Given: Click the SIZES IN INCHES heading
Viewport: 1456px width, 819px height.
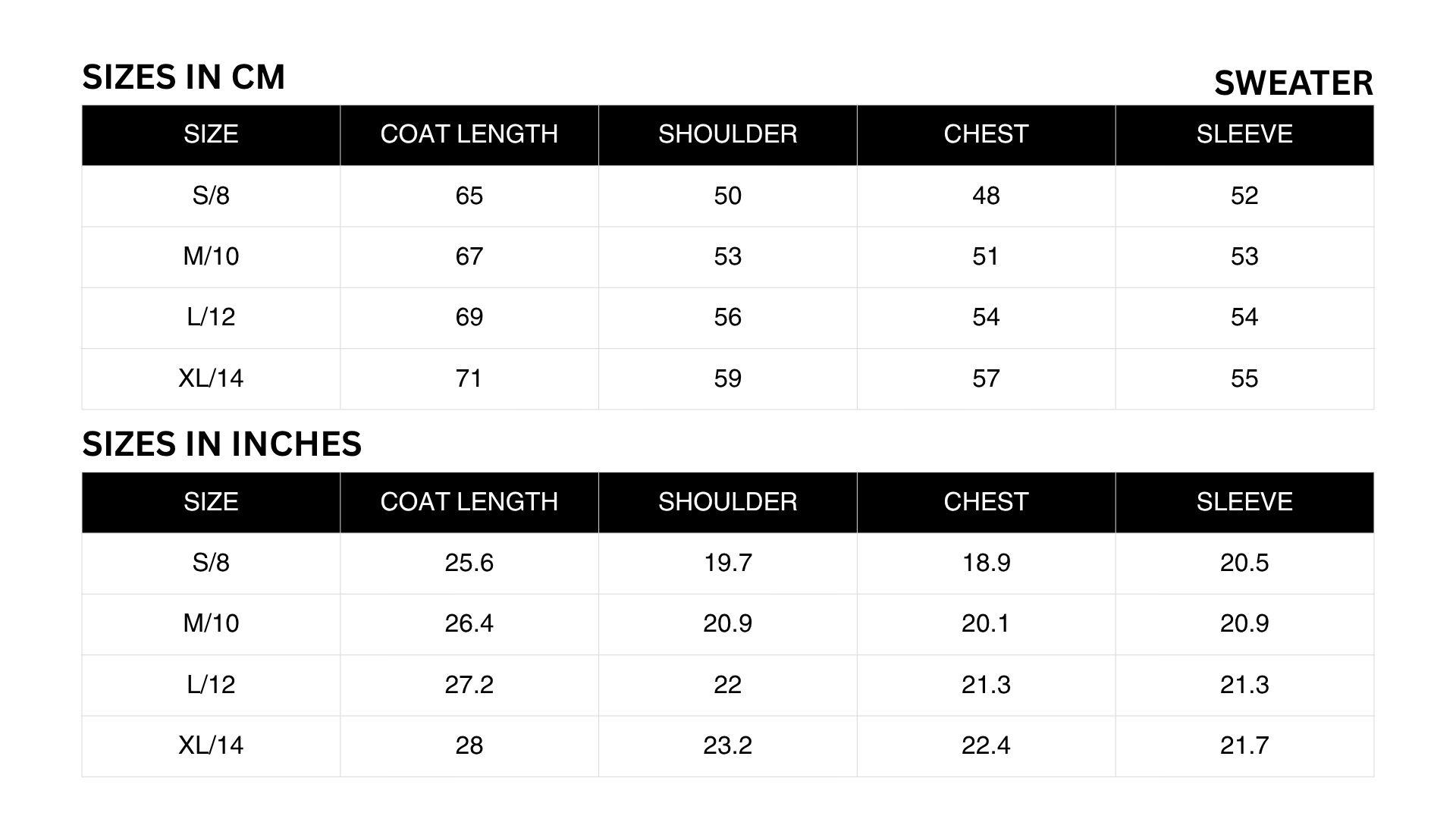Looking at the screenshot, I should [221, 444].
